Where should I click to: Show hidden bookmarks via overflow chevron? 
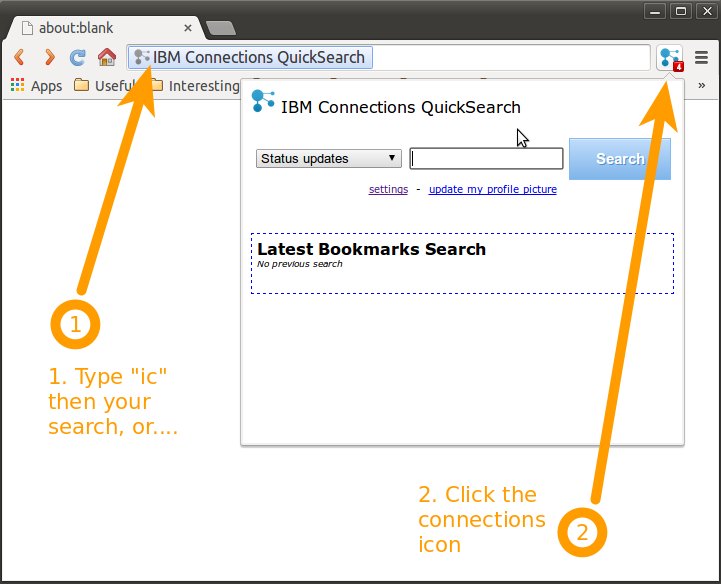[702, 86]
